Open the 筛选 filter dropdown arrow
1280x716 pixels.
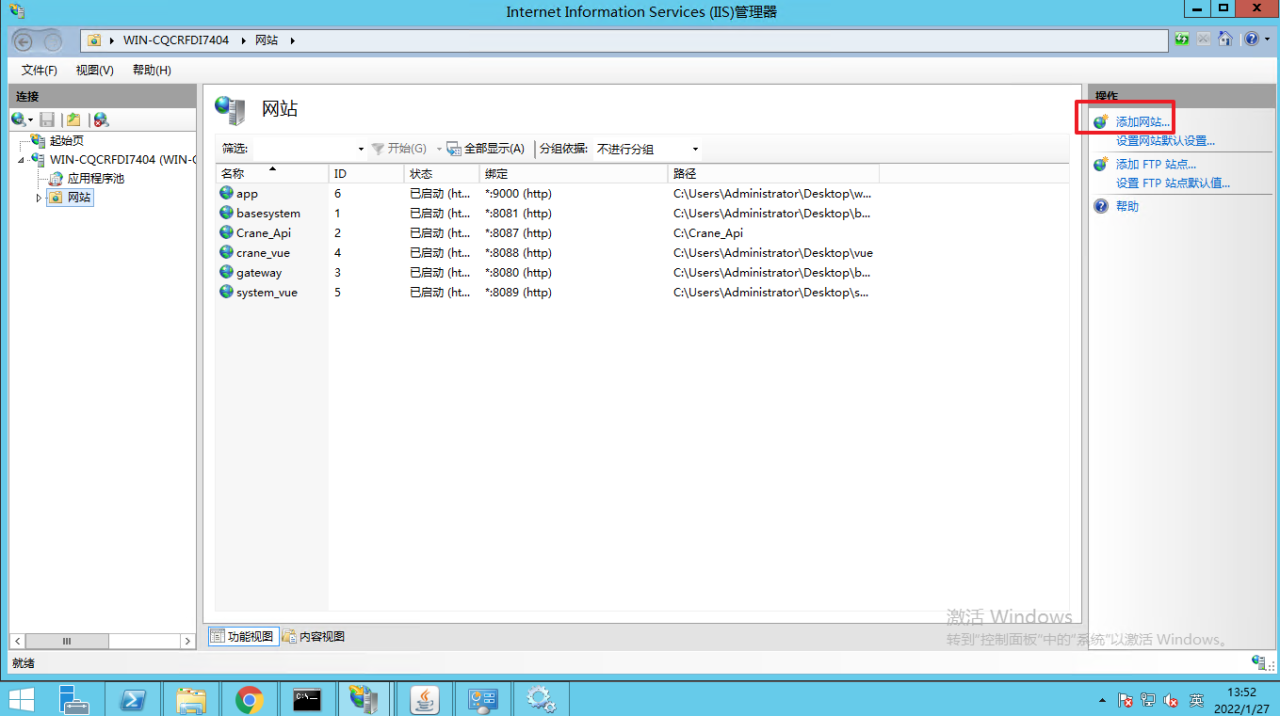click(361, 149)
